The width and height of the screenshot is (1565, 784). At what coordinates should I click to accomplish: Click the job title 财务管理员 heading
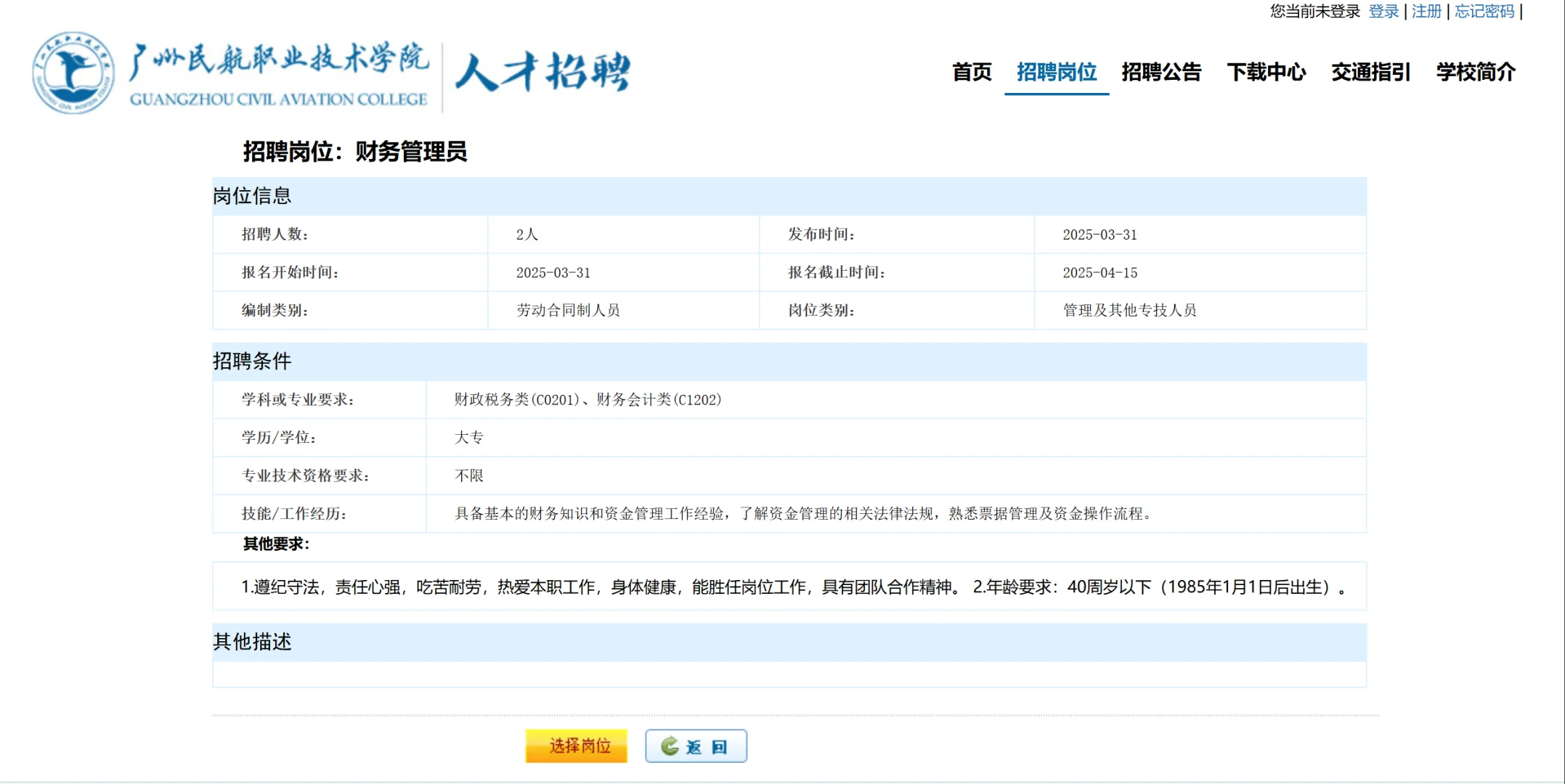point(412,152)
